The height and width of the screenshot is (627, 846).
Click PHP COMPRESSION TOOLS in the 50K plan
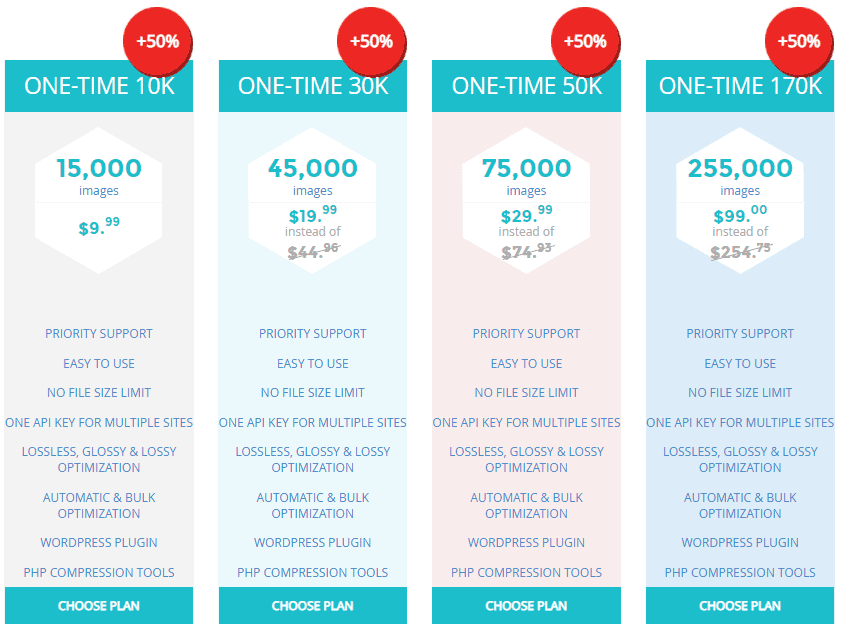(526, 573)
